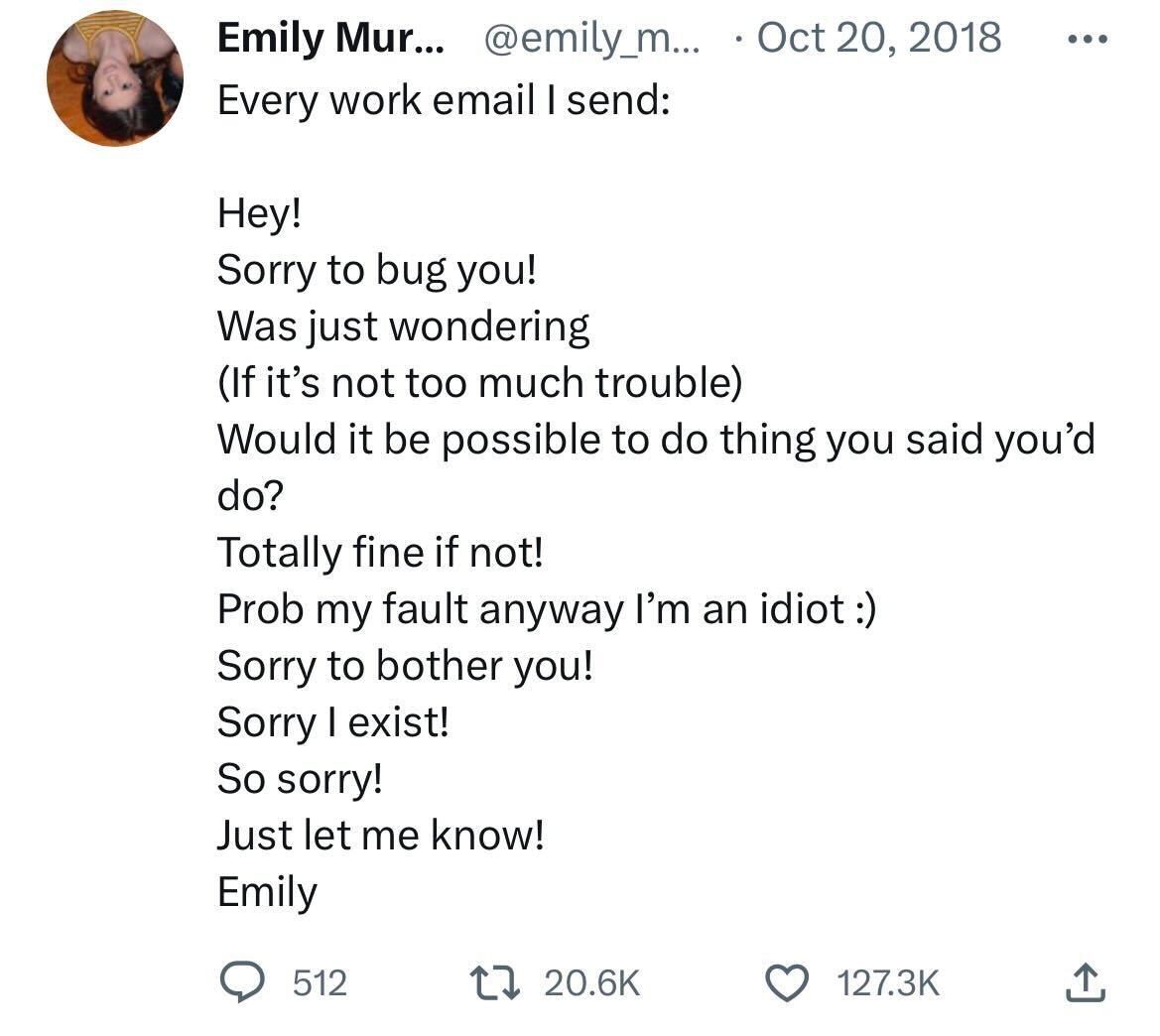Image resolution: width=1160 pixels, height=1036 pixels.
Task: Click the "Was just wondering" line
Action: pos(403,326)
